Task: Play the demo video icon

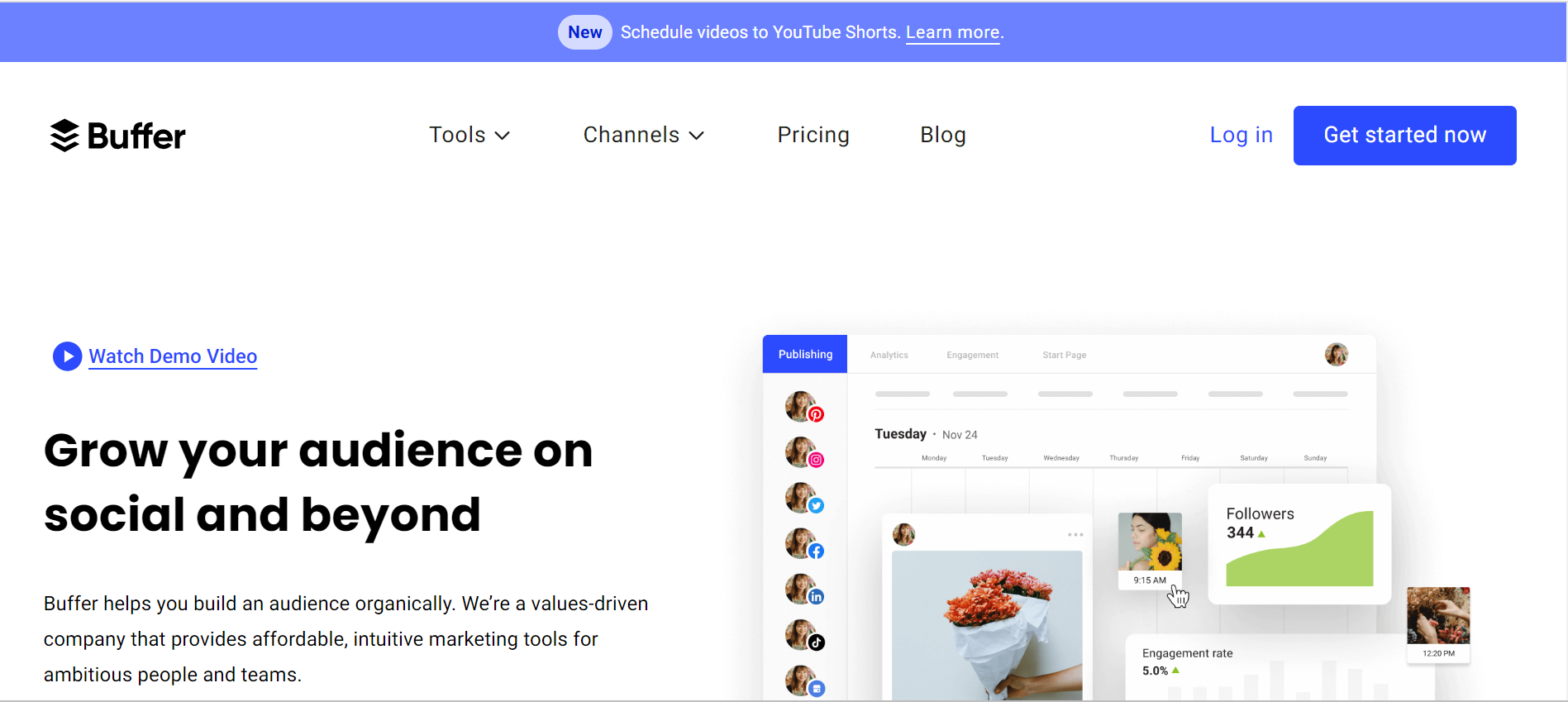Action: pos(67,356)
